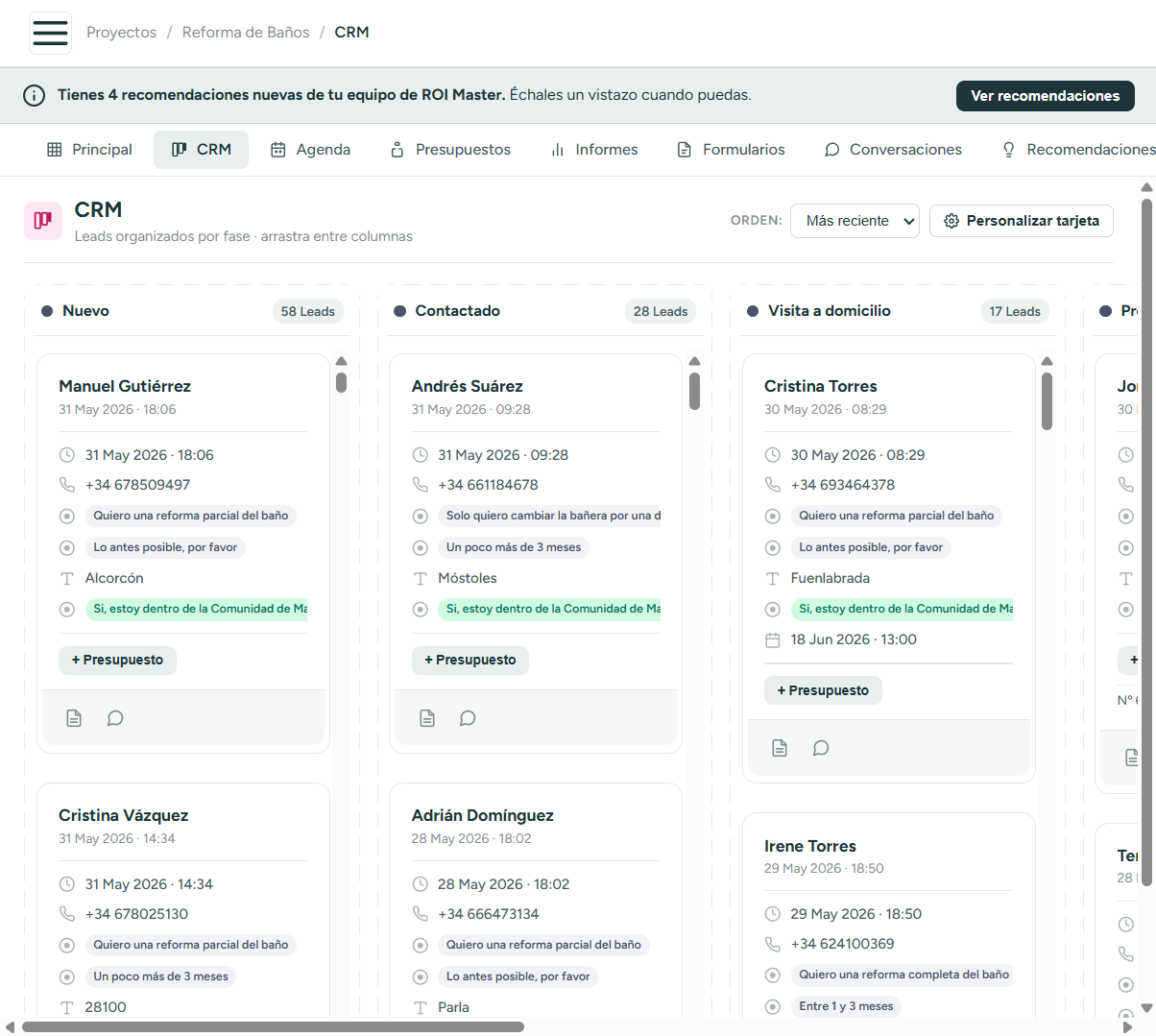Viewport: 1156px width, 1036px height.
Task: Open Cristina Vázquez lead card name
Action: click(x=123, y=815)
